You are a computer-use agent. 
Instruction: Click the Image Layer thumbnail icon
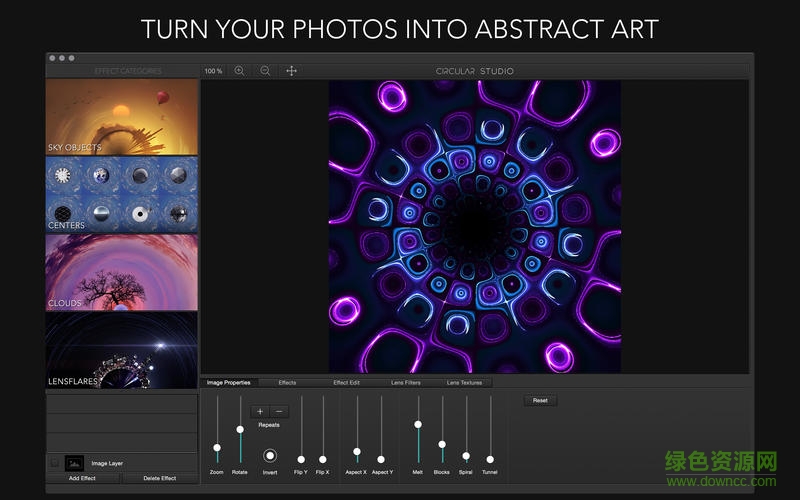pyautogui.click(x=75, y=463)
